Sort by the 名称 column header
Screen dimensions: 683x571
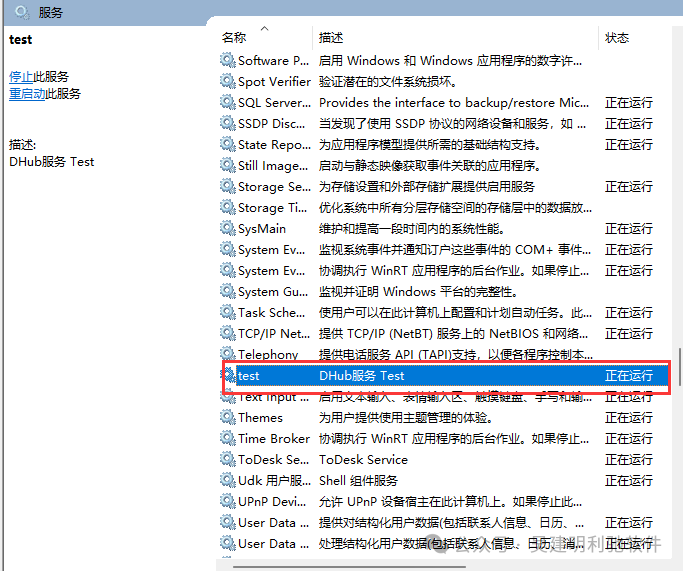click(x=234, y=37)
